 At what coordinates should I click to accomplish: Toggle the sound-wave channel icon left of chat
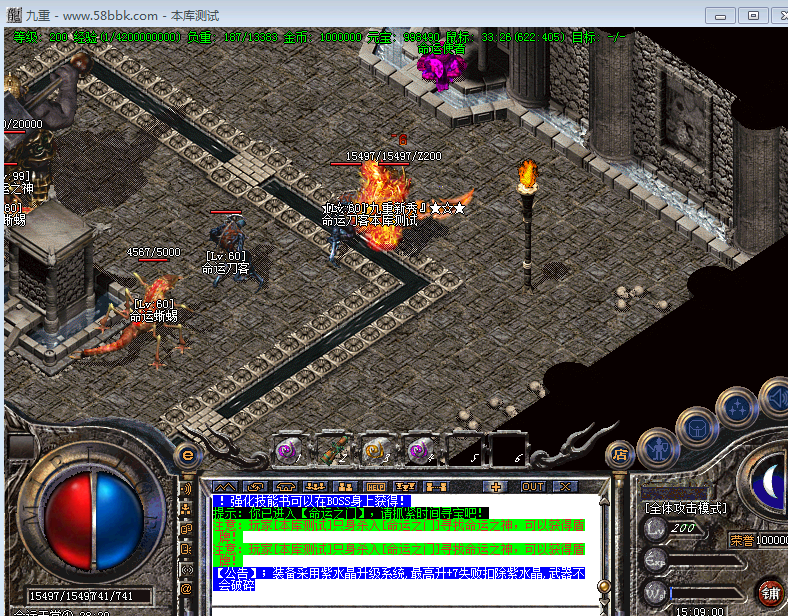pos(186,488)
